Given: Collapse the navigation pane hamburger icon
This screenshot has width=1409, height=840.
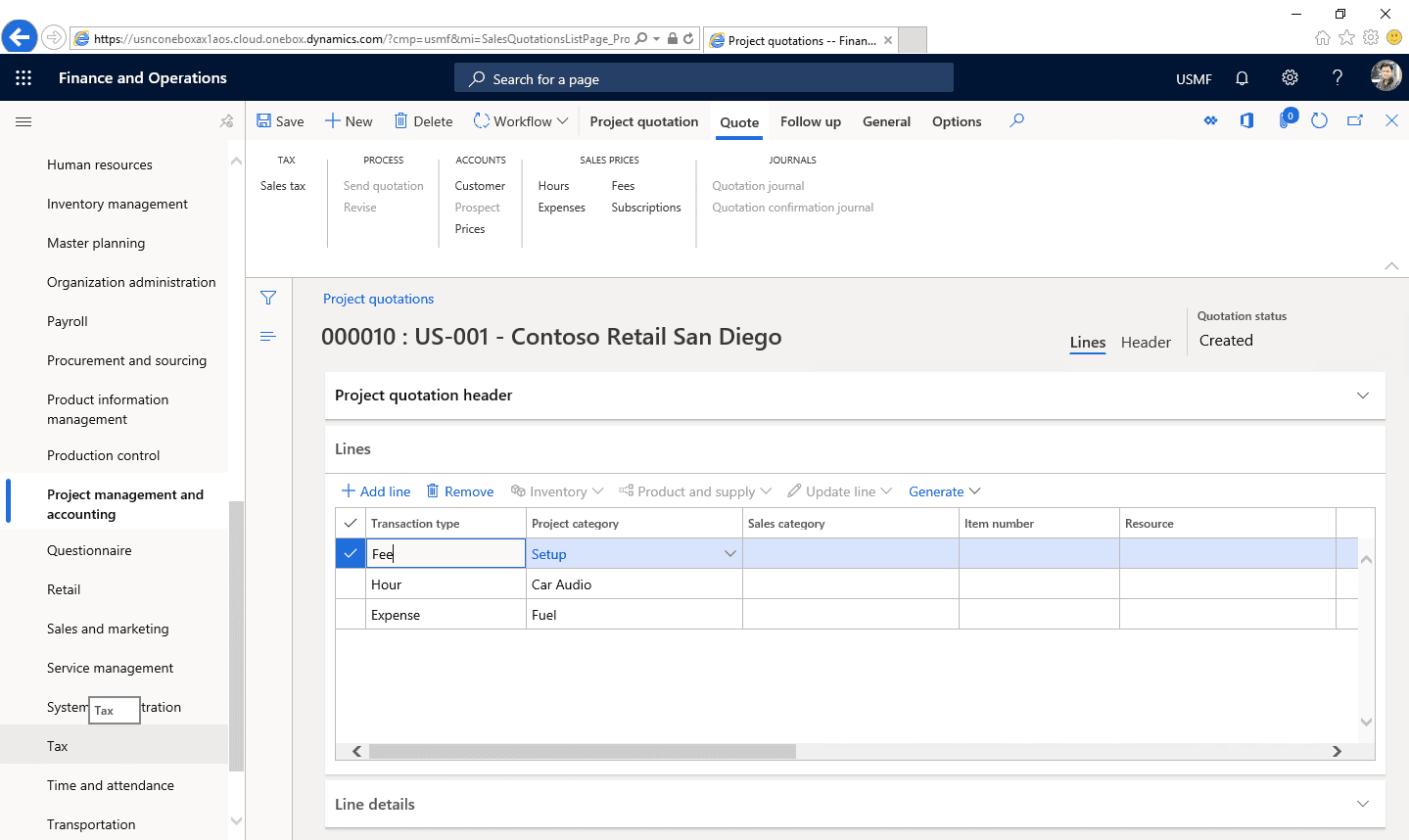Looking at the screenshot, I should pyautogui.click(x=23, y=121).
